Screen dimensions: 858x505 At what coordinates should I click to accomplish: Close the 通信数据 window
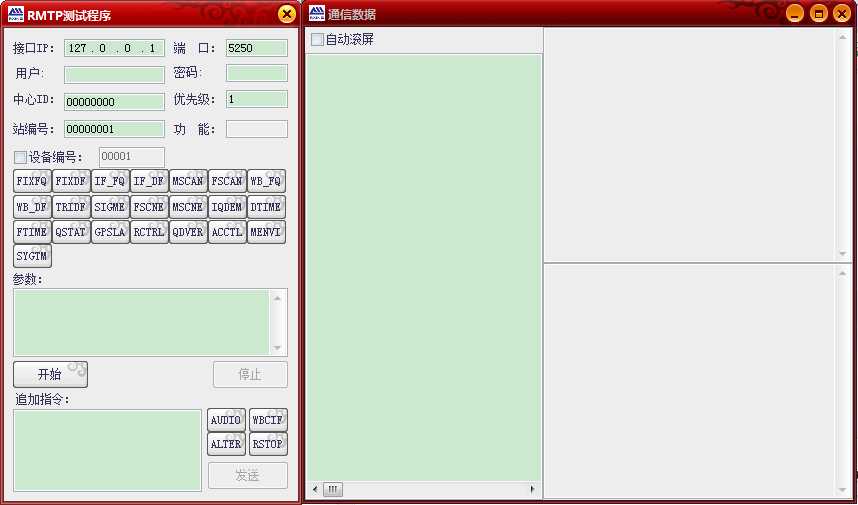tap(842, 14)
